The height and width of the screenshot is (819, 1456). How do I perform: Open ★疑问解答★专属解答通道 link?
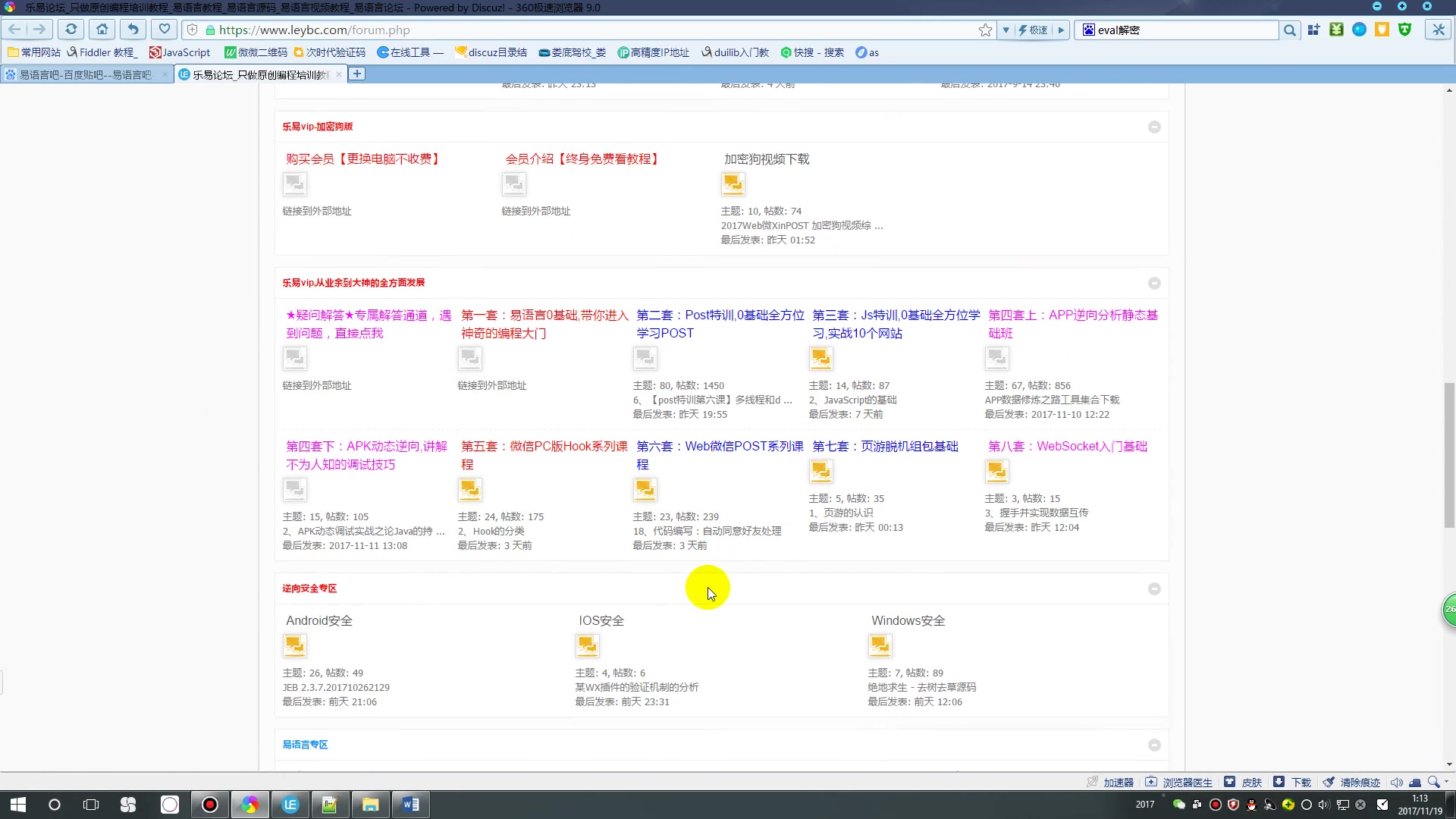point(369,324)
